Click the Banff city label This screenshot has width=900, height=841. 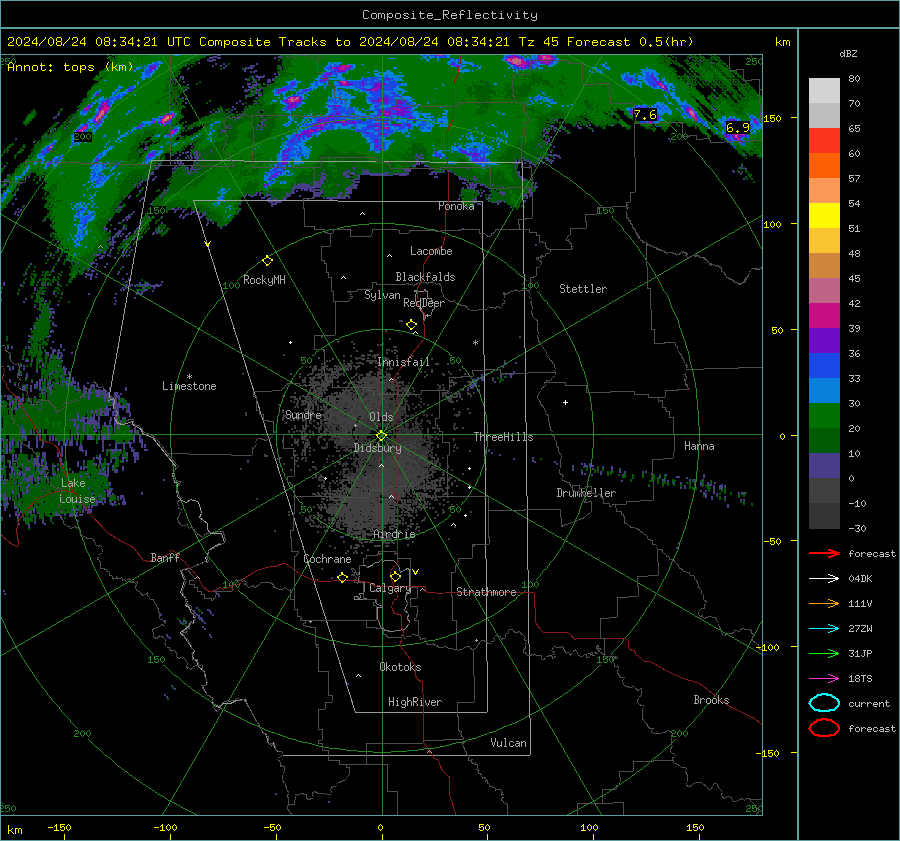[x=165, y=557]
